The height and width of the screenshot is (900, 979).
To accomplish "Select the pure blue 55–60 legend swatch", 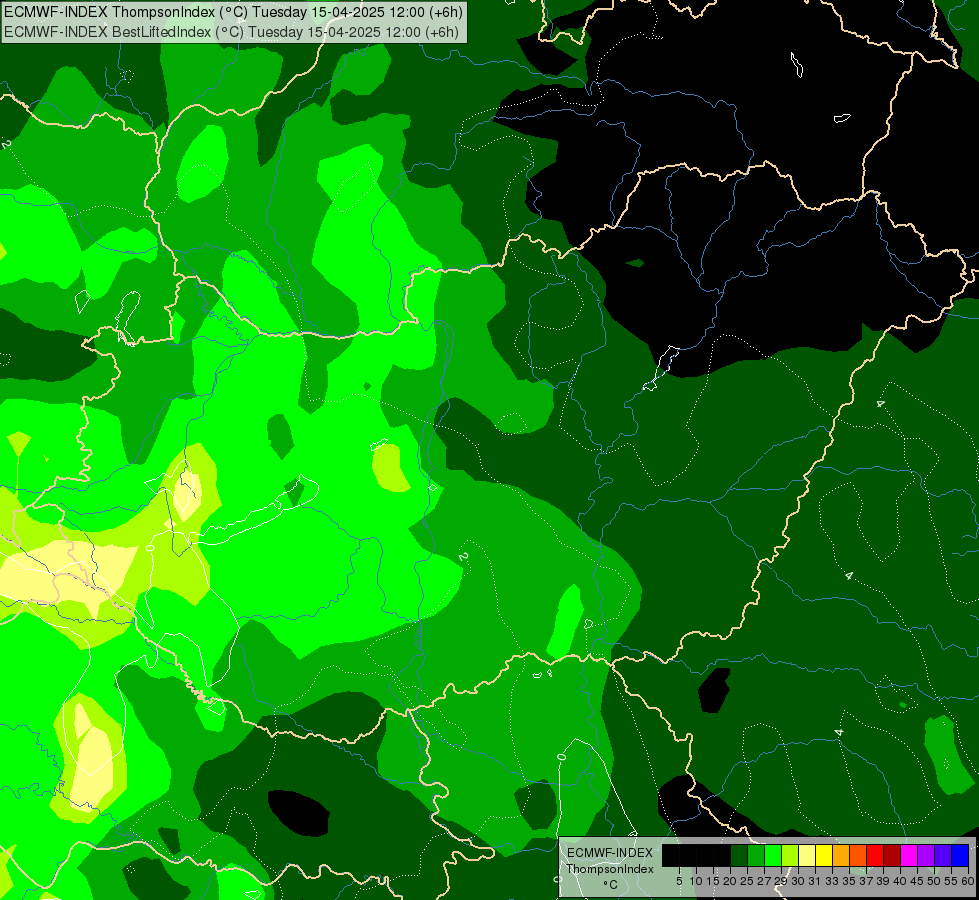I will (960, 855).
